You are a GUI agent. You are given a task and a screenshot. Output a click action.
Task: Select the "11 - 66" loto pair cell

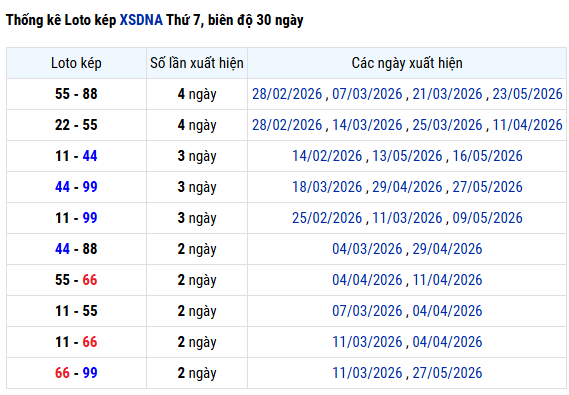coord(76,342)
